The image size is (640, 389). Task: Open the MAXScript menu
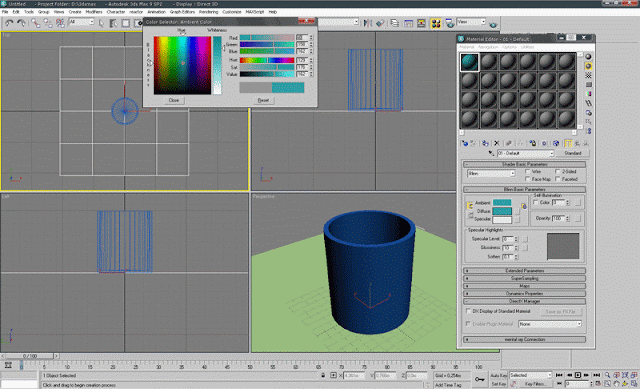(255, 12)
